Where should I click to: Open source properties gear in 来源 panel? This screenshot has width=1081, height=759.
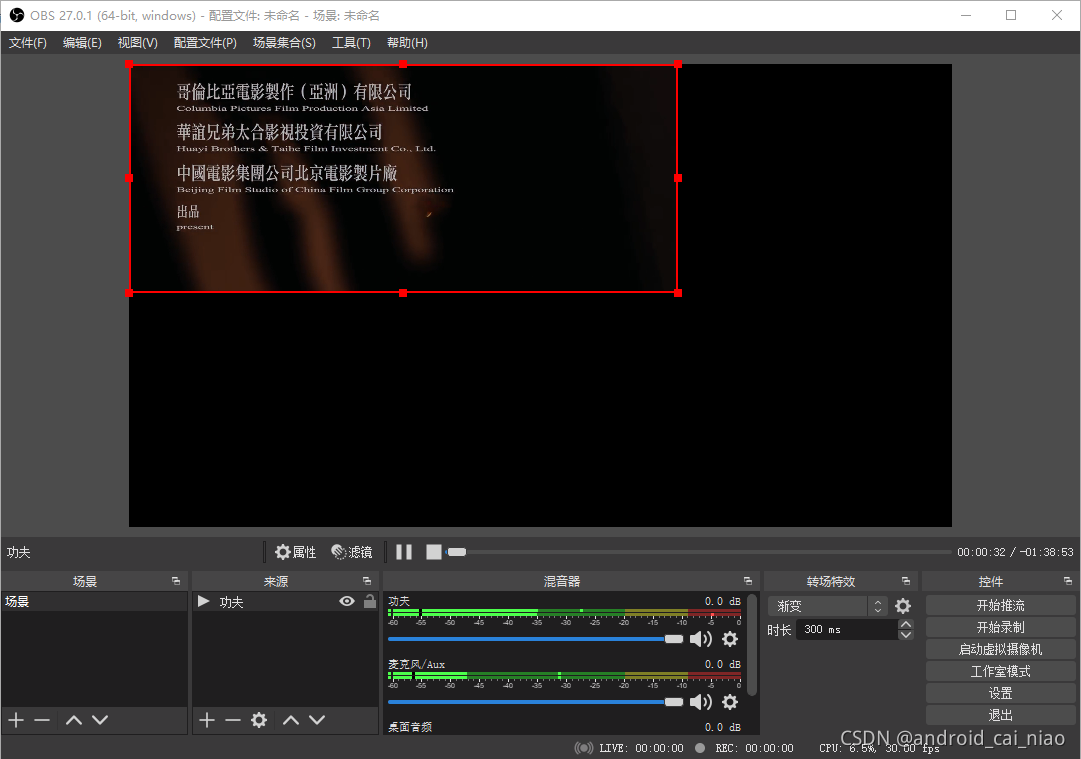click(259, 720)
